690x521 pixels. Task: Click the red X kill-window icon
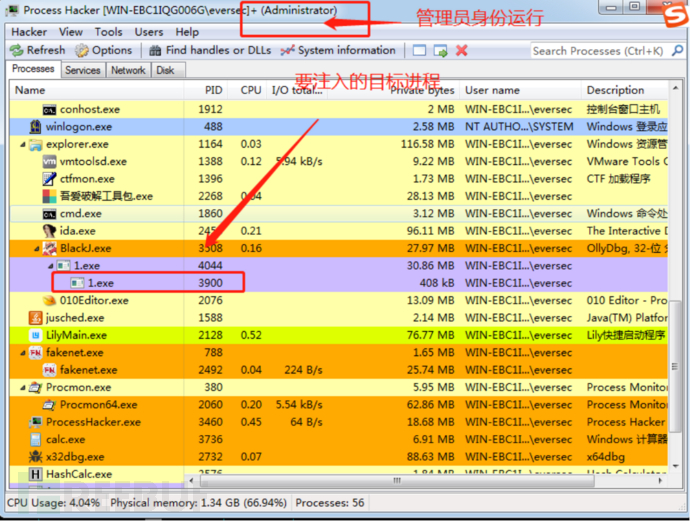pos(461,50)
